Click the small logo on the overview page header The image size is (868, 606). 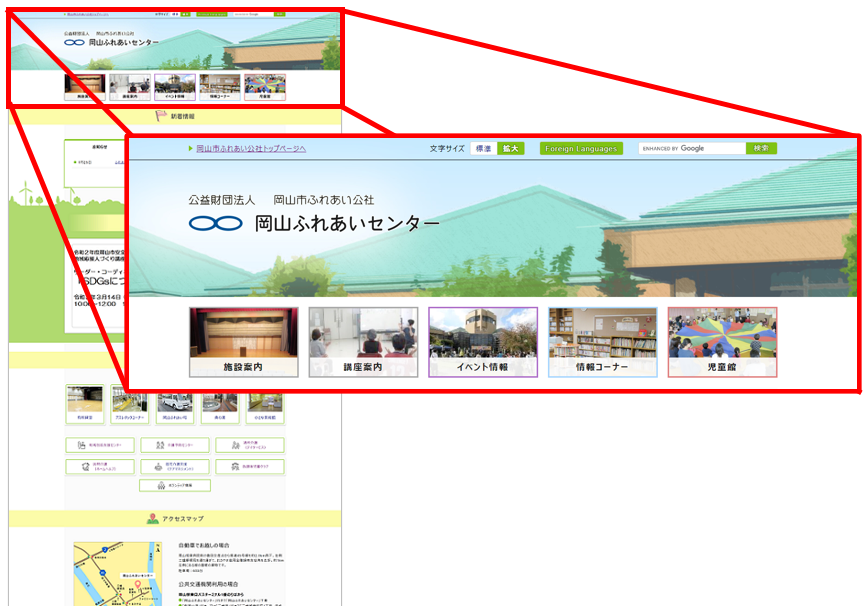(74, 42)
